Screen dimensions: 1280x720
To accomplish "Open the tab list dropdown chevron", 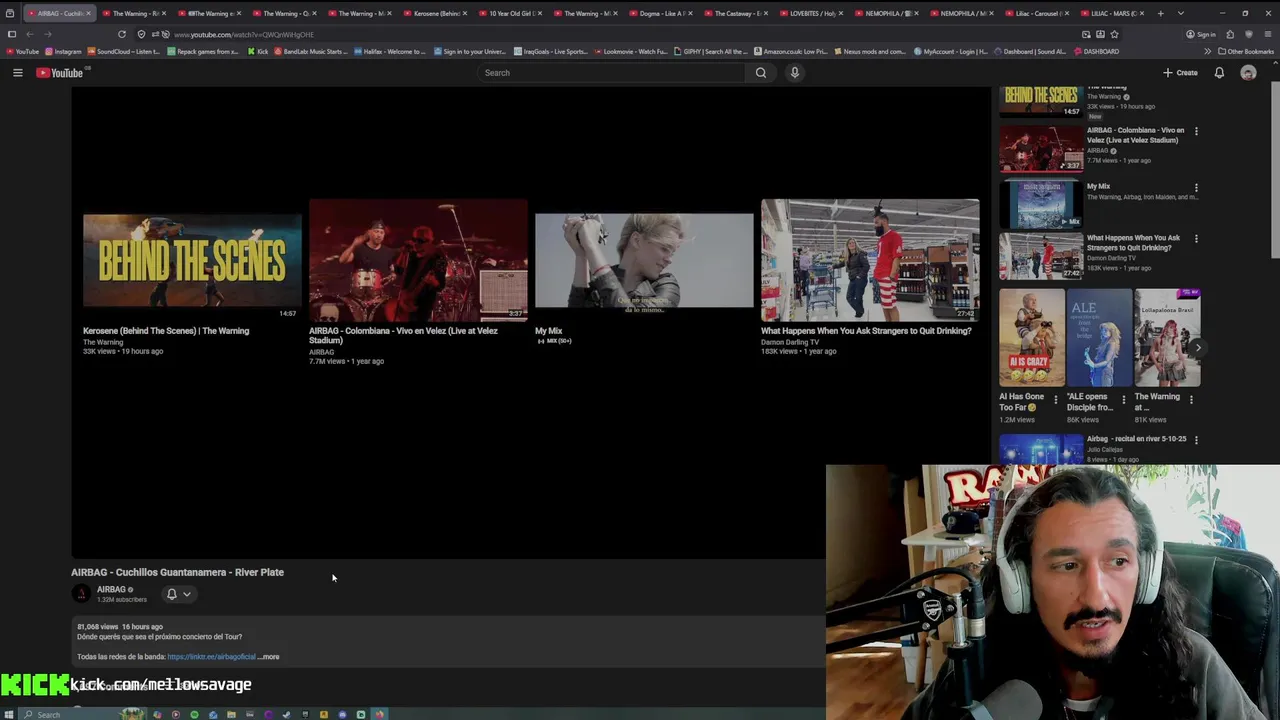I will coord(1181,13).
